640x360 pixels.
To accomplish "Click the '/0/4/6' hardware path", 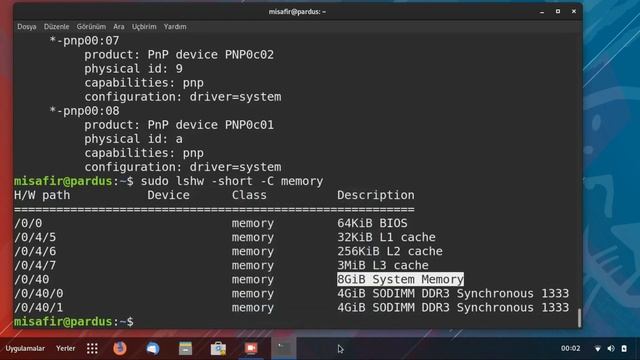I will tap(35, 251).
